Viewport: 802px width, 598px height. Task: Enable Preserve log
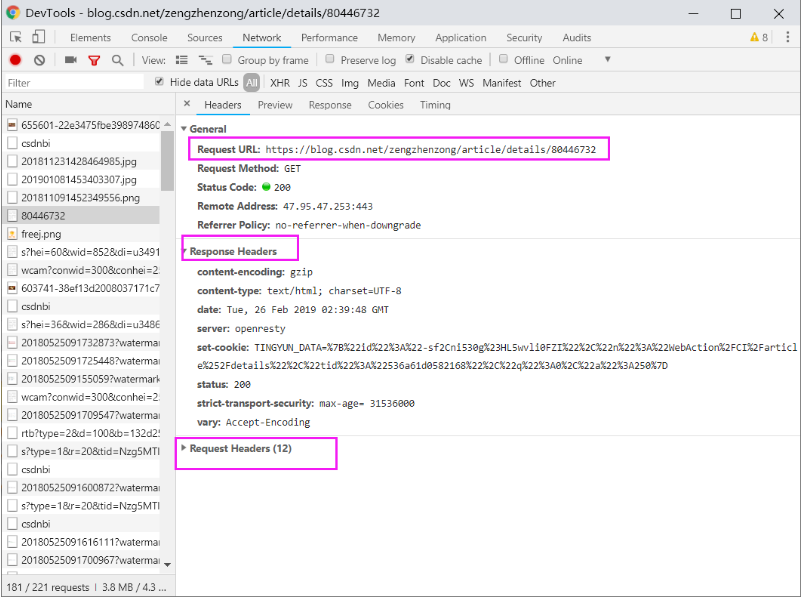pos(330,60)
